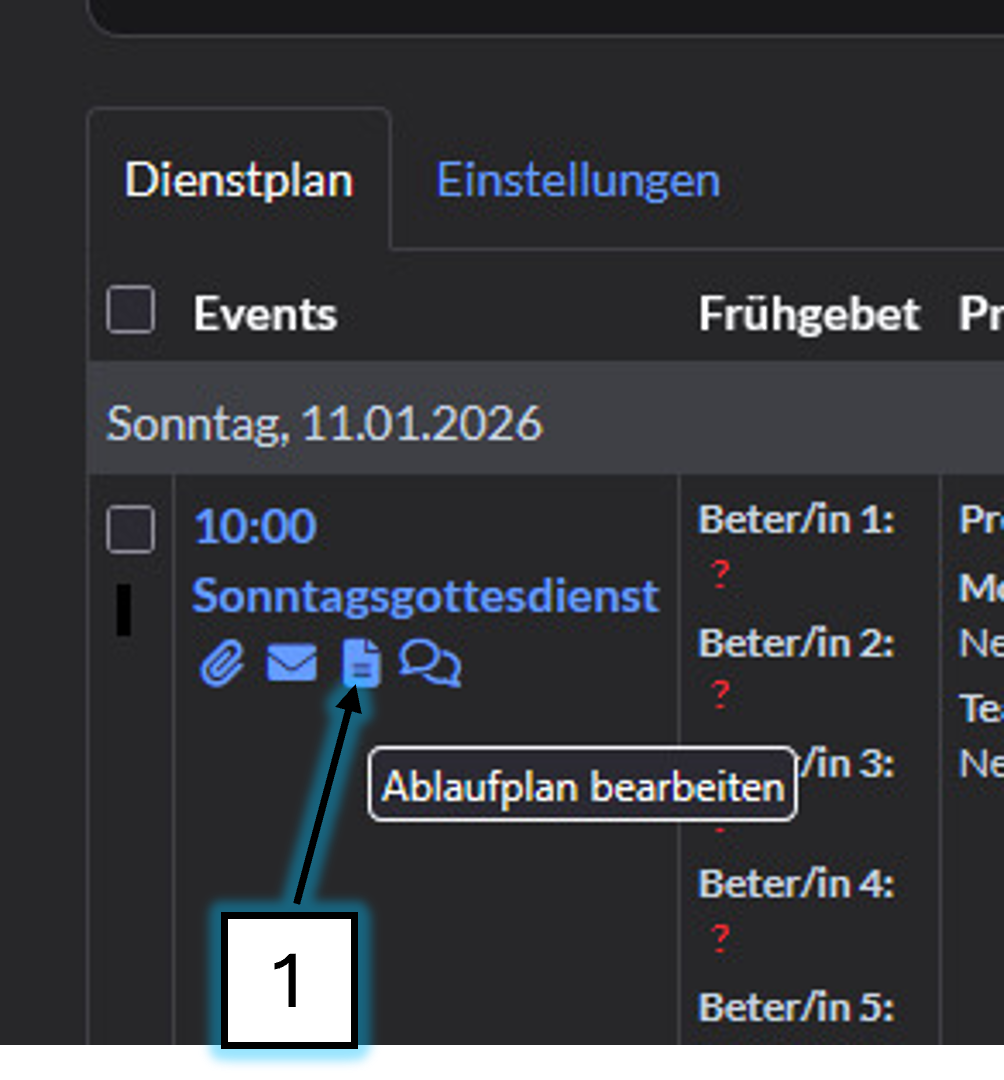Image resolution: width=1004 pixels, height=1080 pixels.
Task: Toggle the select-all checkbox beside Events header
Action: pyautogui.click(x=131, y=311)
